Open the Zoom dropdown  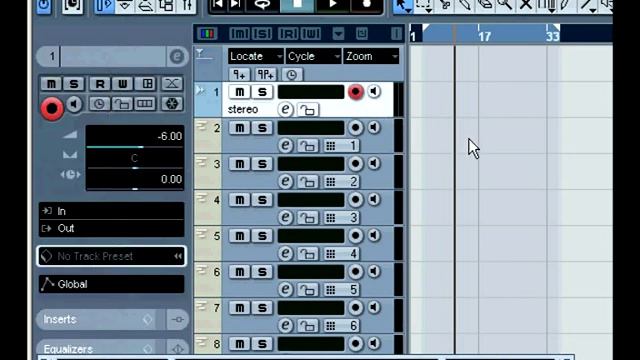click(x=372, y=56)
